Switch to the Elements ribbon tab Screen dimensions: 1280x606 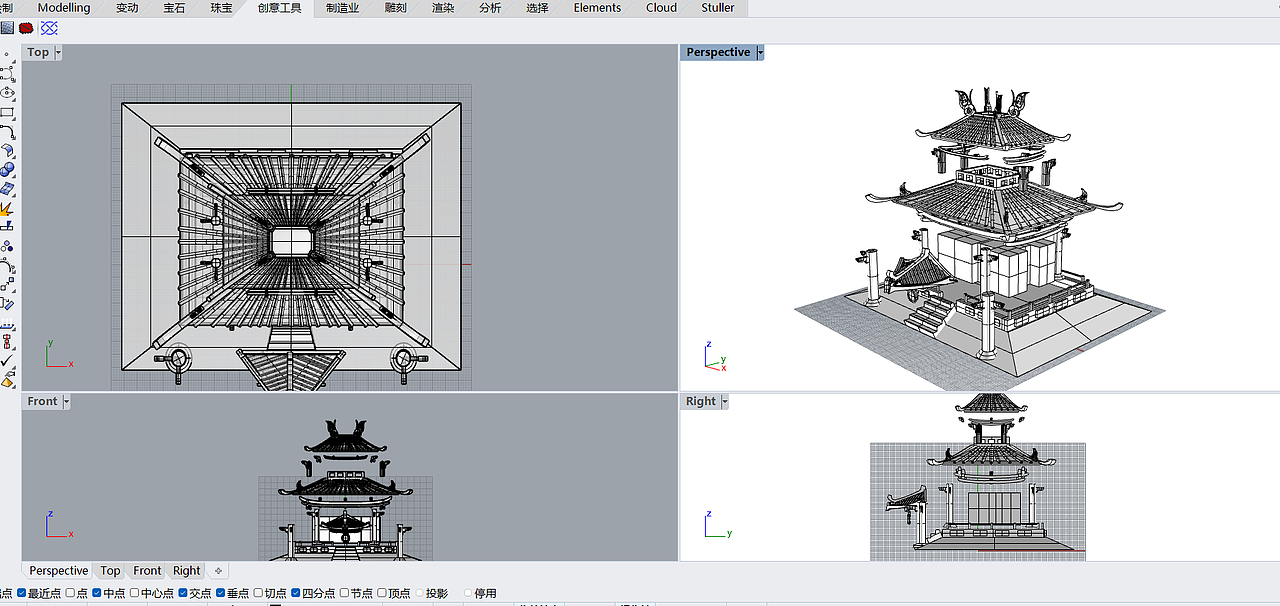[x=597, y=8]
